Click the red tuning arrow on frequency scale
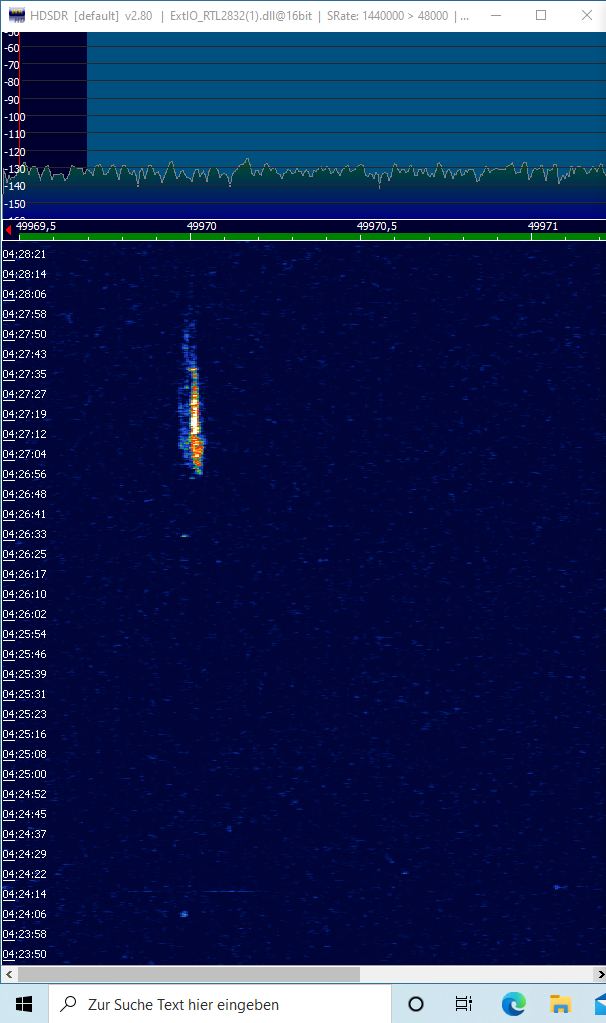The image size is (606, 1023). (x=8, y=229)
